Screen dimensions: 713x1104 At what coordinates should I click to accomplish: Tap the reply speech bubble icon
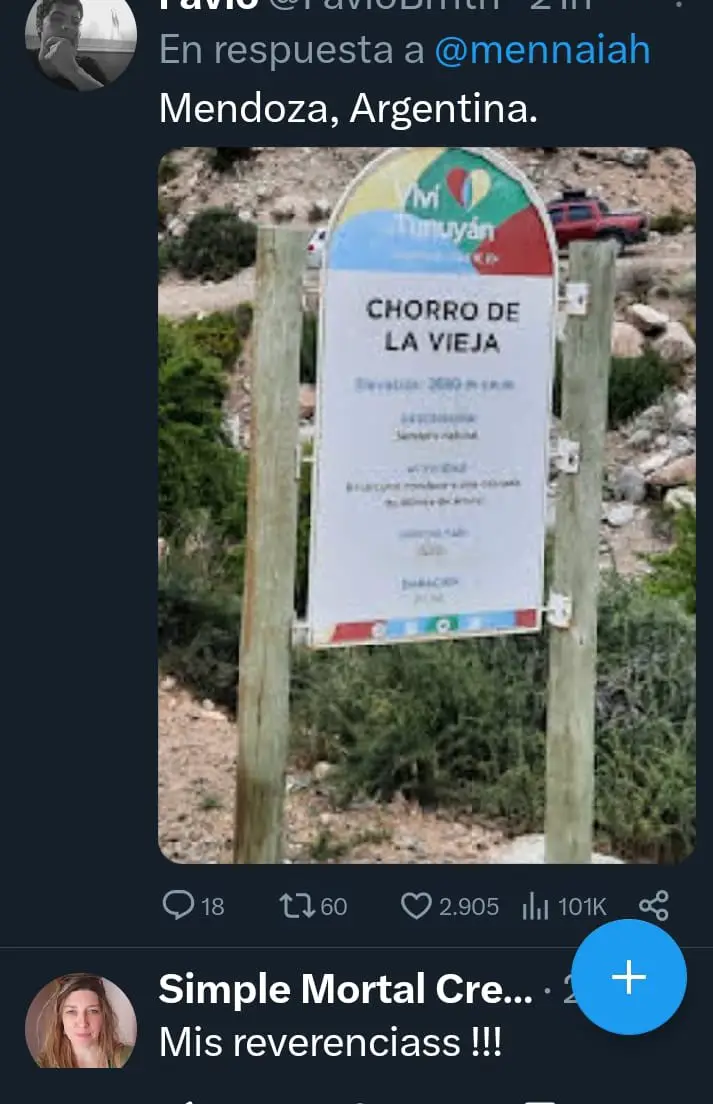click(x=177, y=905)
